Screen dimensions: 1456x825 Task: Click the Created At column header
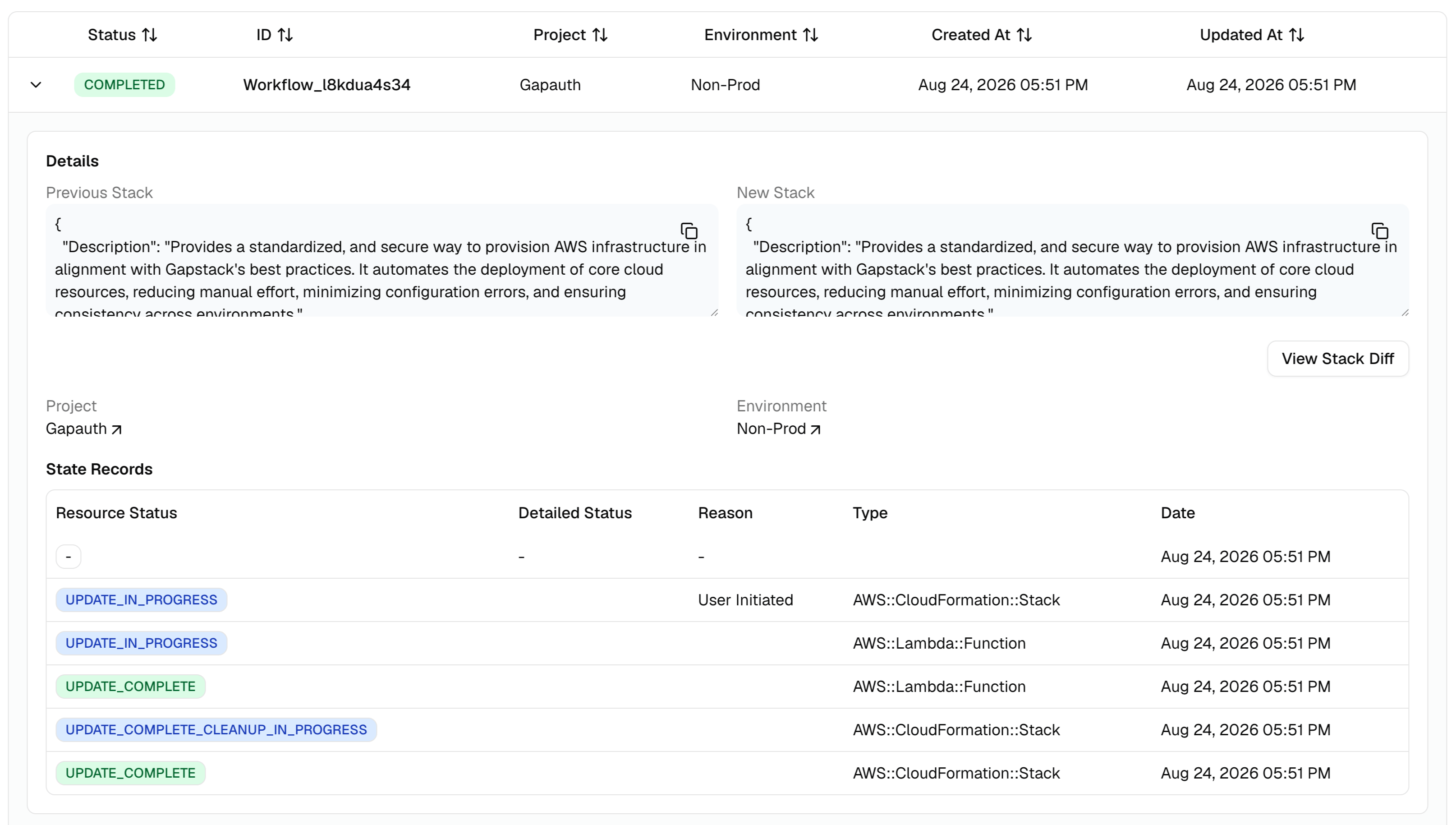click(982, 35)
